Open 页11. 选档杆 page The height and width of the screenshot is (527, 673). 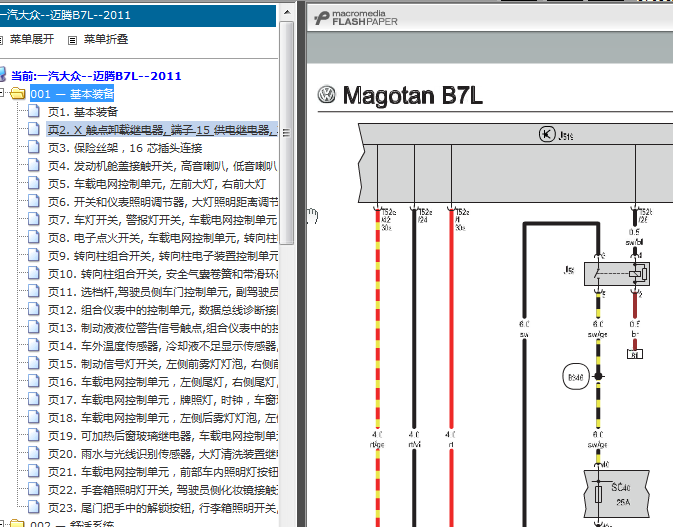pyautogui.click(x=163, y=292)
